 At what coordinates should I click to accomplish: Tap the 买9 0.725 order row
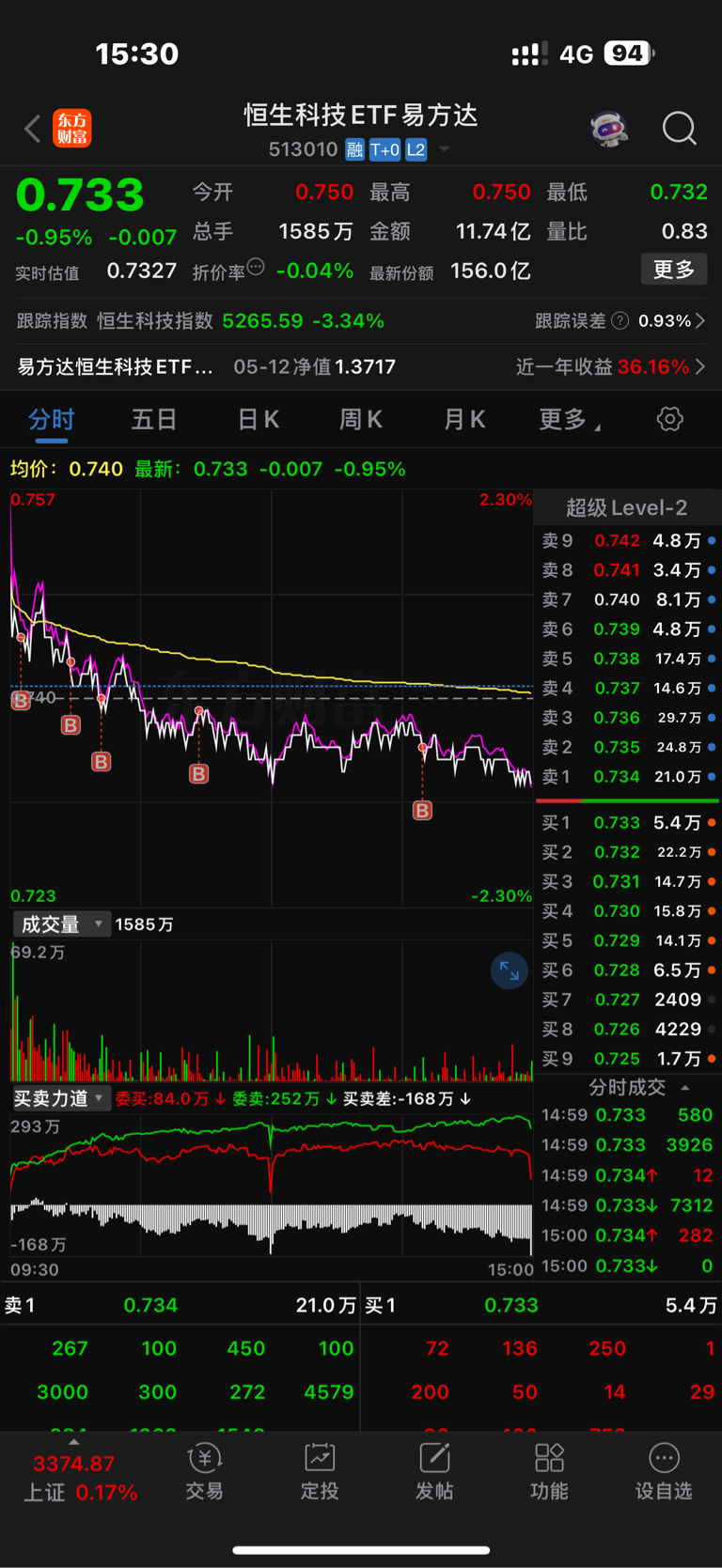(x=627, y=1059)
